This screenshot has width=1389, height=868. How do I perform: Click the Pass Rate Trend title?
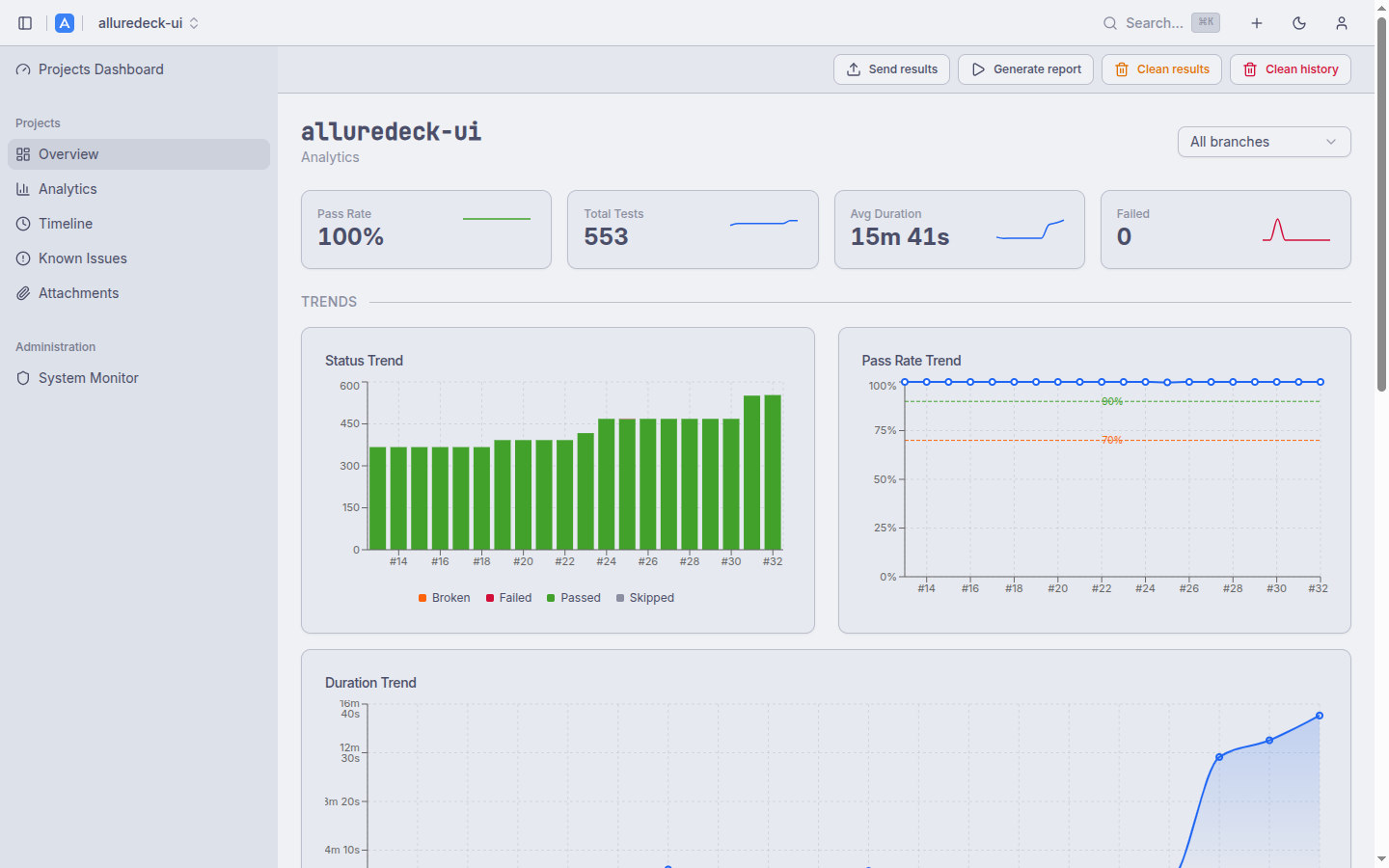(x=912, y=361)
